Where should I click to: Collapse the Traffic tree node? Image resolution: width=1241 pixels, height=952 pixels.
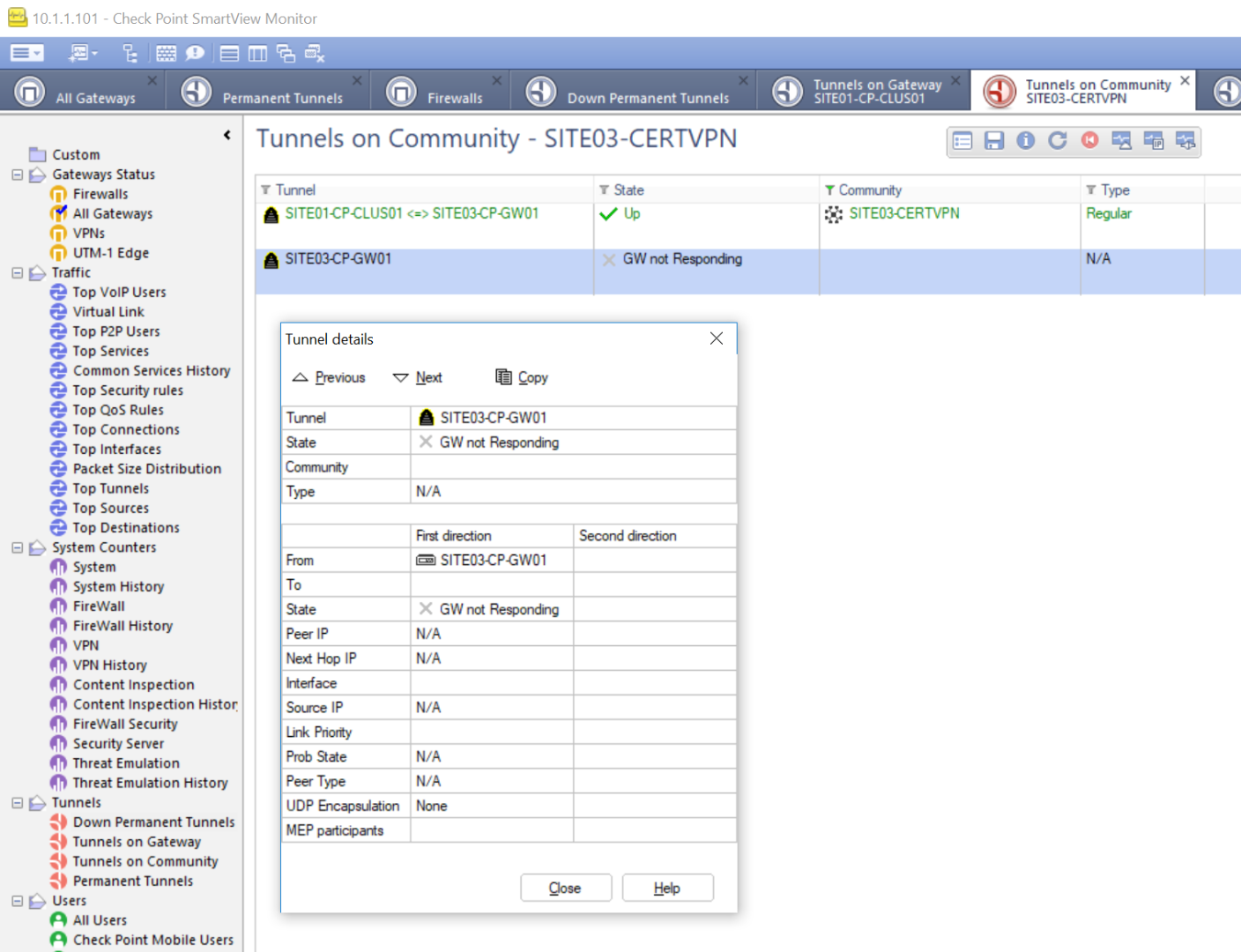tap(17, 273)
